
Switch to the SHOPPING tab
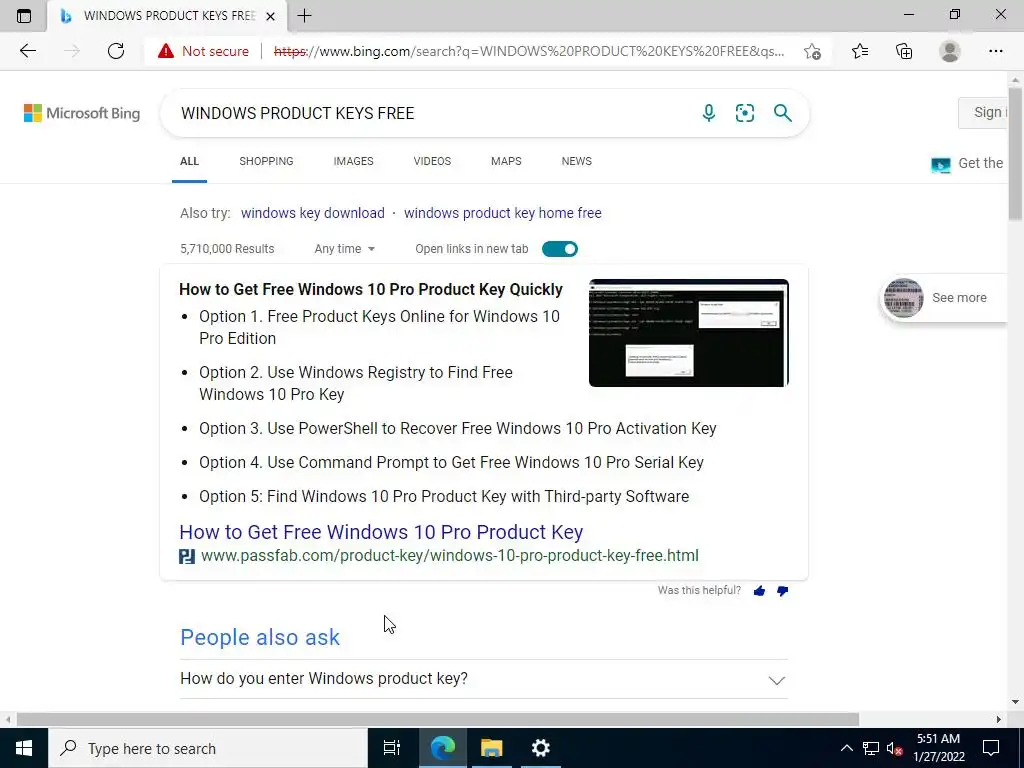pos(266,161)
